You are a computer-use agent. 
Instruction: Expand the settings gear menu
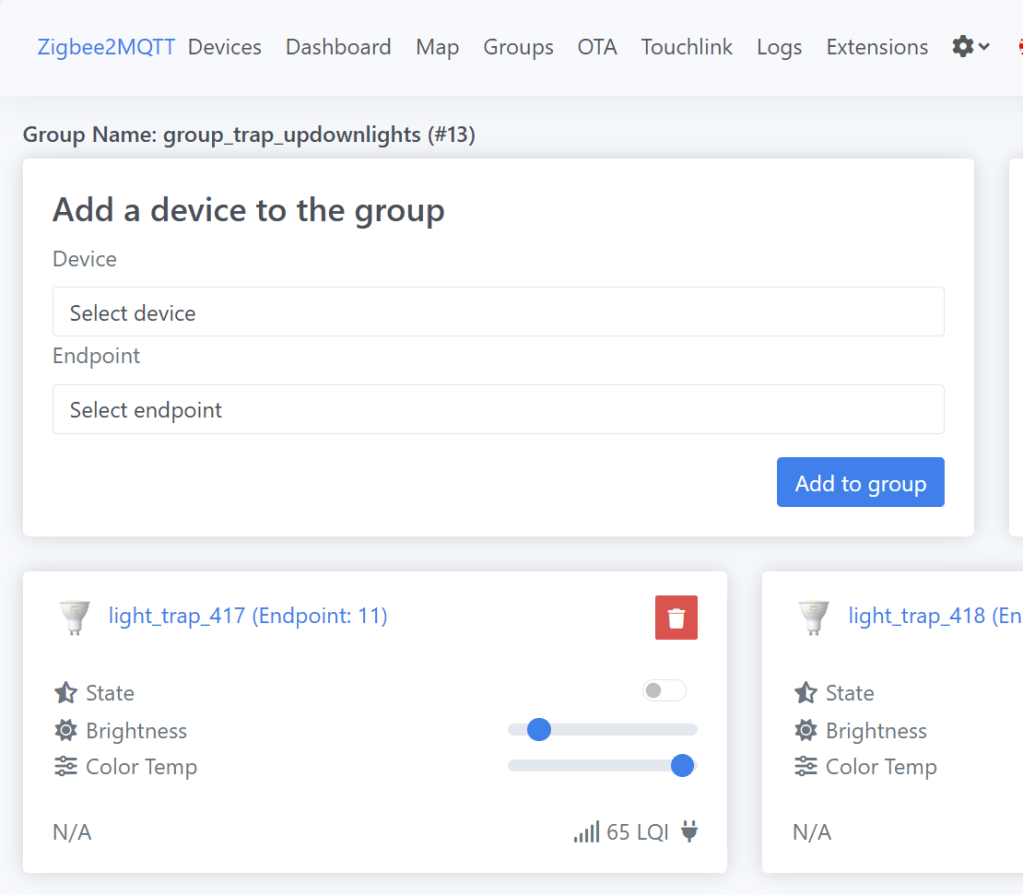coord(970,47)
